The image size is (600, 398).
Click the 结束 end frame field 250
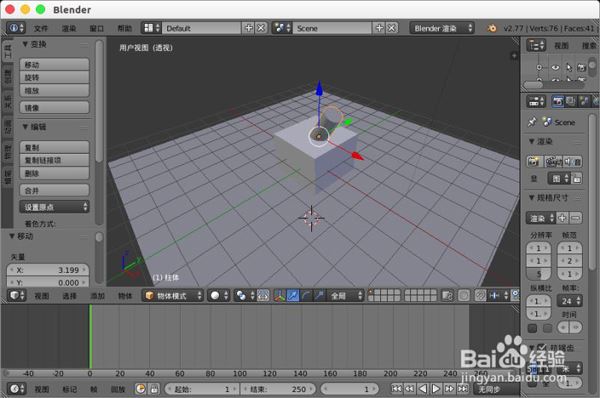(278, 389)
